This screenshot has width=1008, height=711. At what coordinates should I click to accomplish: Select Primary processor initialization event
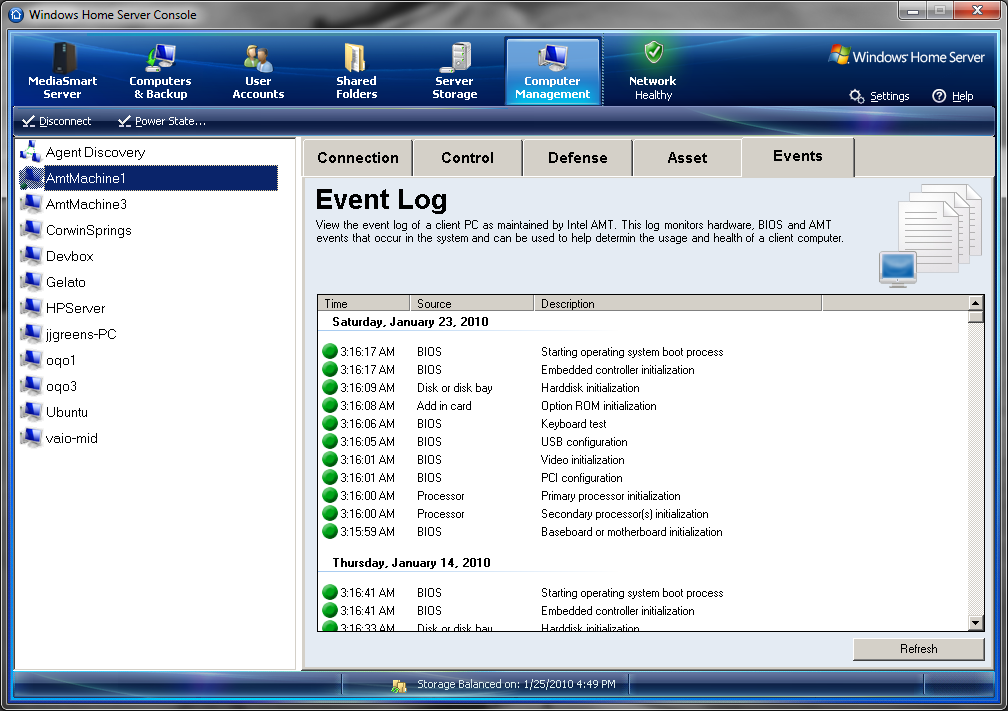[x=643, y=496]
